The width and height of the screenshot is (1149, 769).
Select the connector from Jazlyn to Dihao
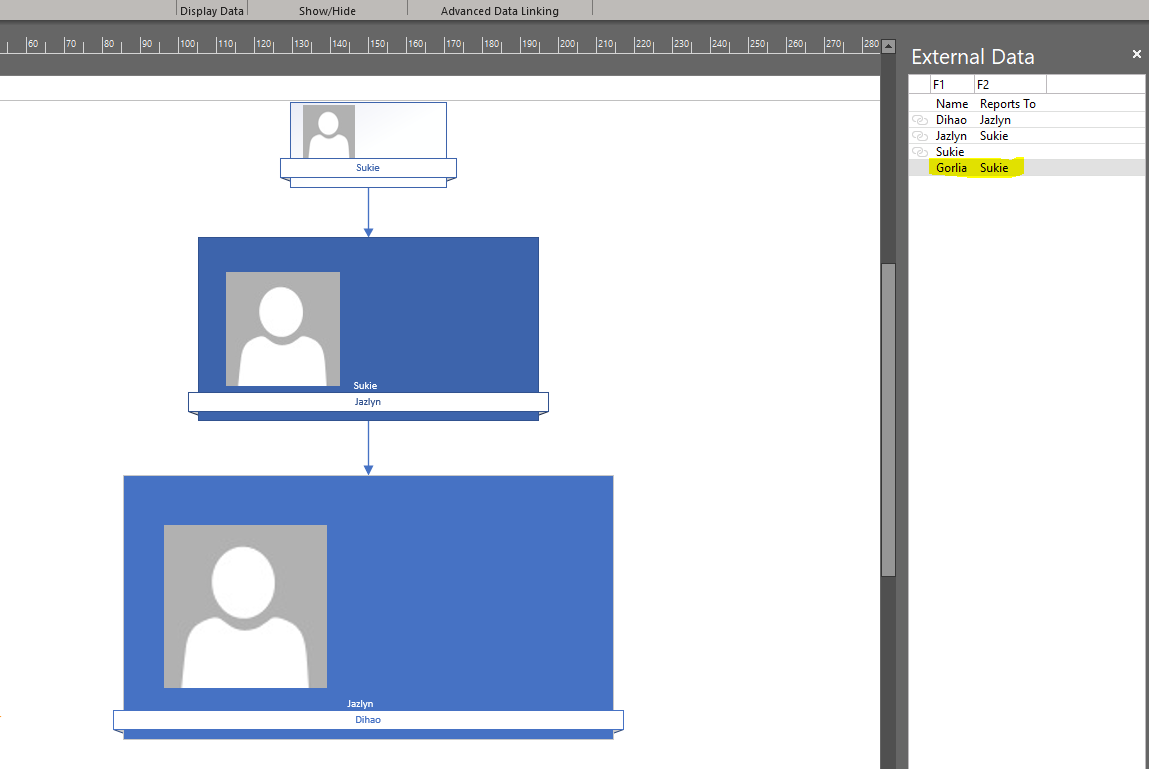tap(369, 448)
